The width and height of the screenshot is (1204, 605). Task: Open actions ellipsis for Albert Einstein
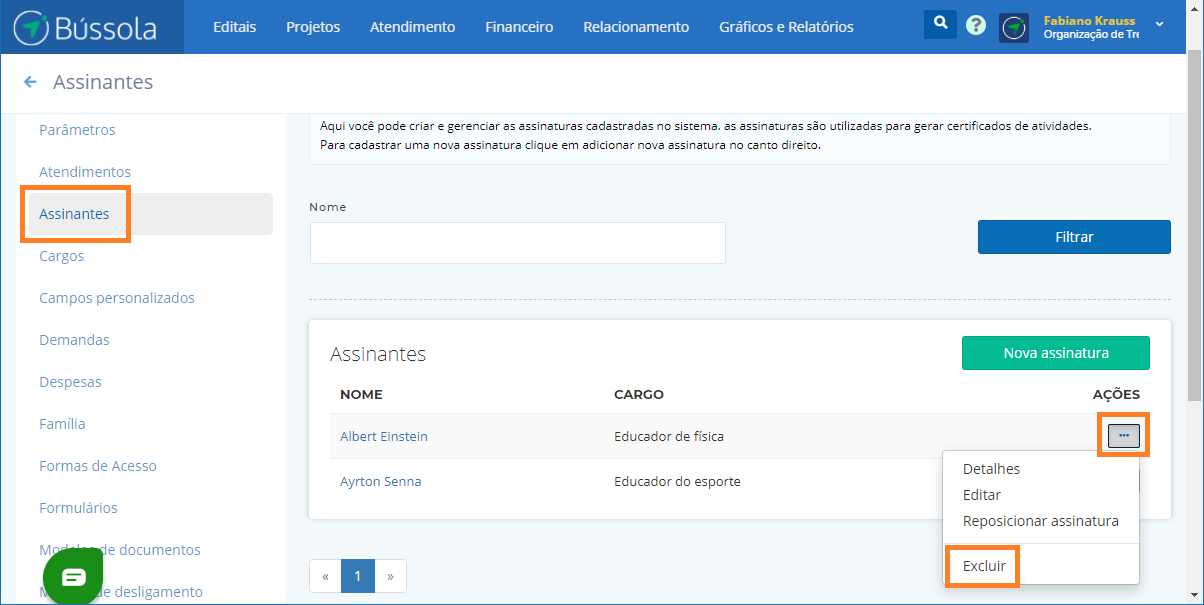pos(1123,436)
